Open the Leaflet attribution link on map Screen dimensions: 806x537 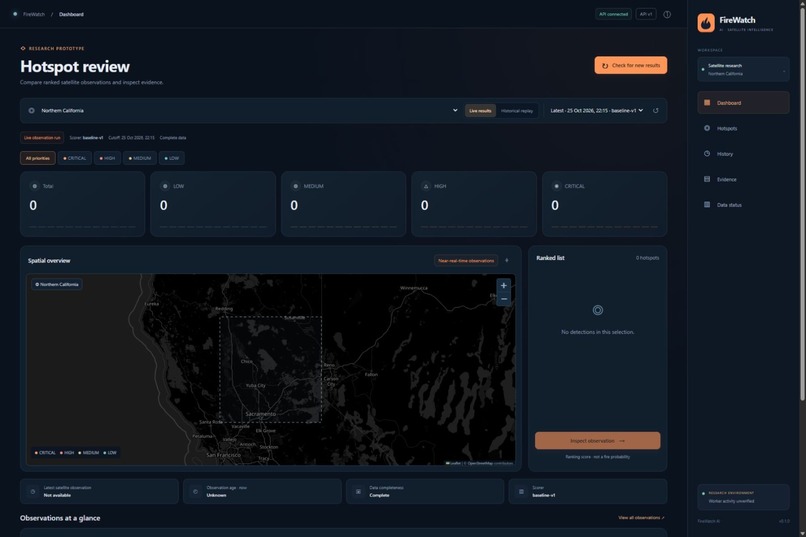click(x=454, y=463)
